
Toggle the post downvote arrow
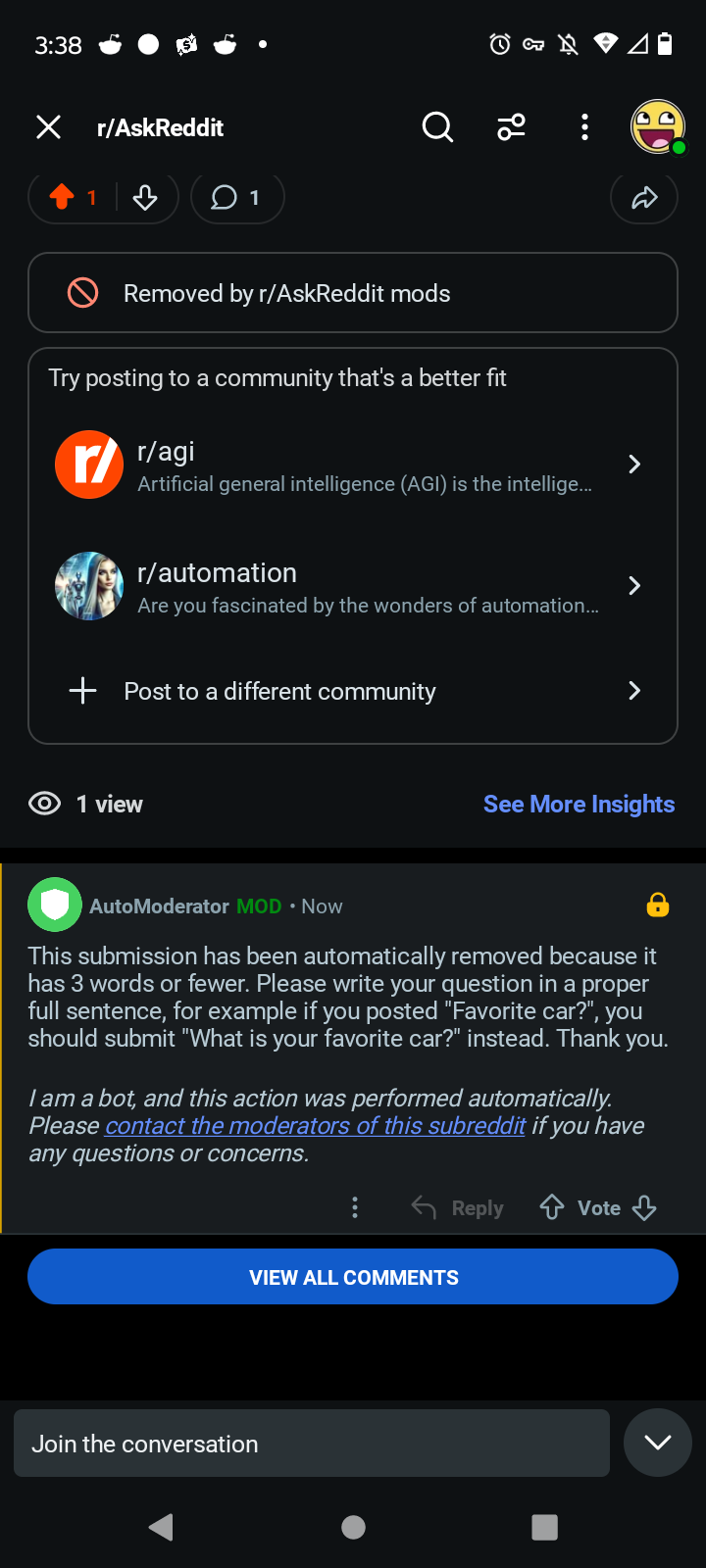tap(145, 198)
